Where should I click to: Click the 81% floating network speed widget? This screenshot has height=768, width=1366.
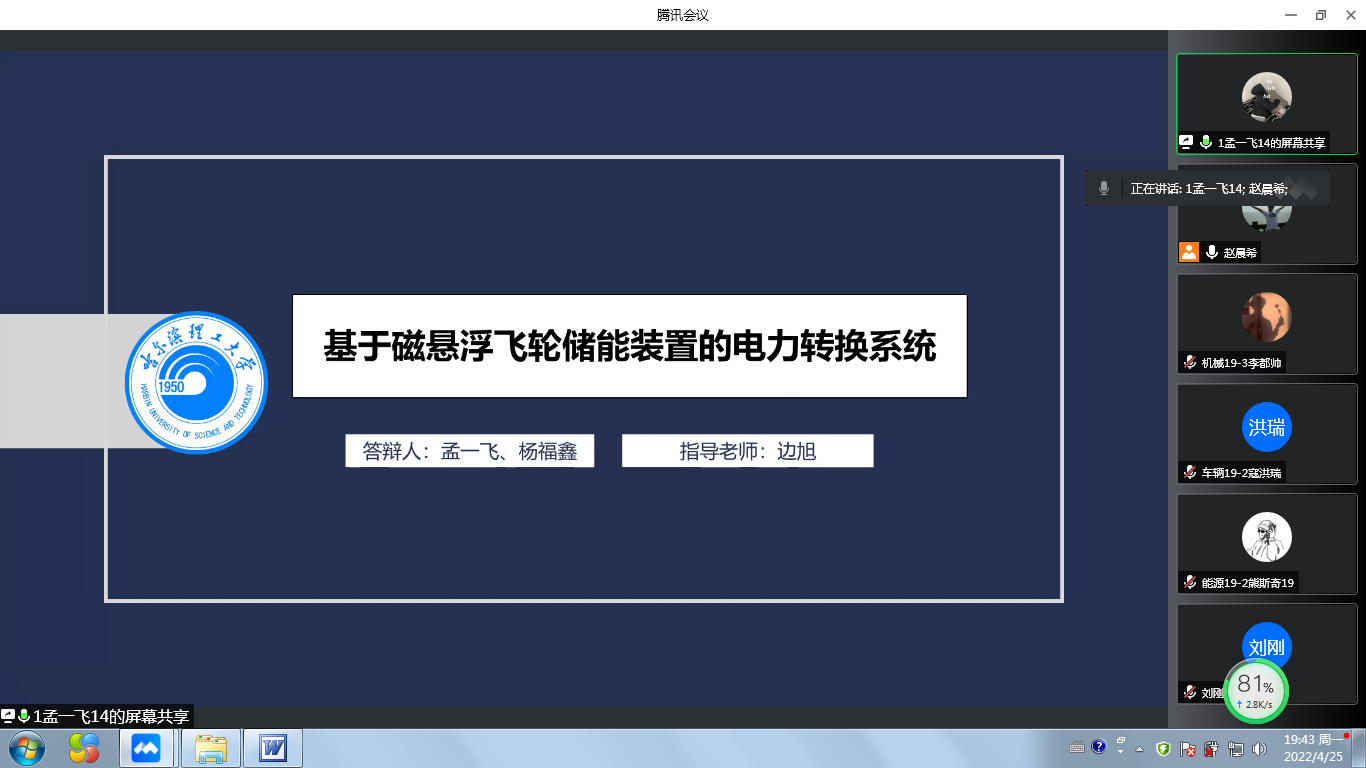point(1255,690)
